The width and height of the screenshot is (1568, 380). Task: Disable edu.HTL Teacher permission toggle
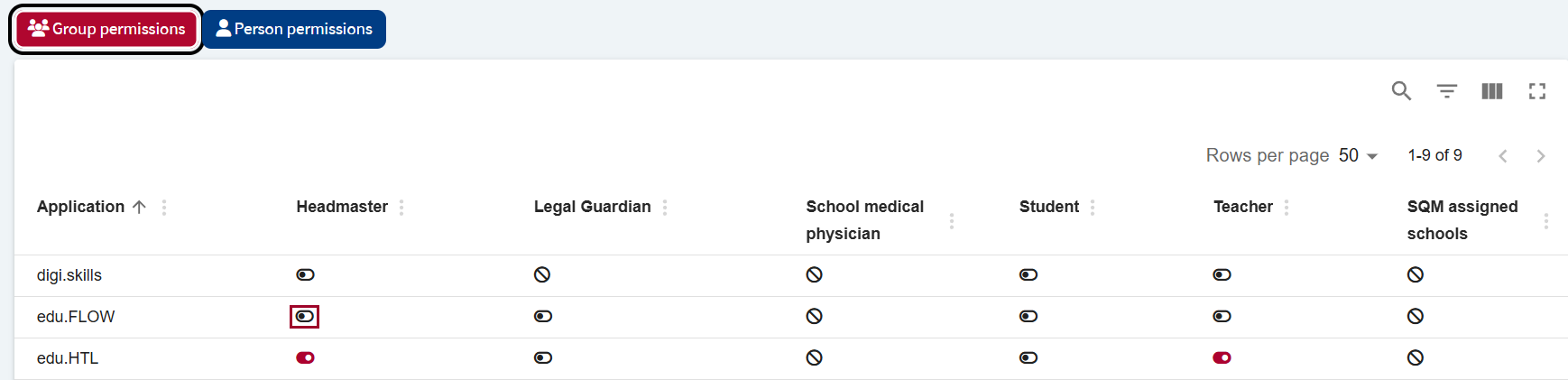[x=1222, y=358]
